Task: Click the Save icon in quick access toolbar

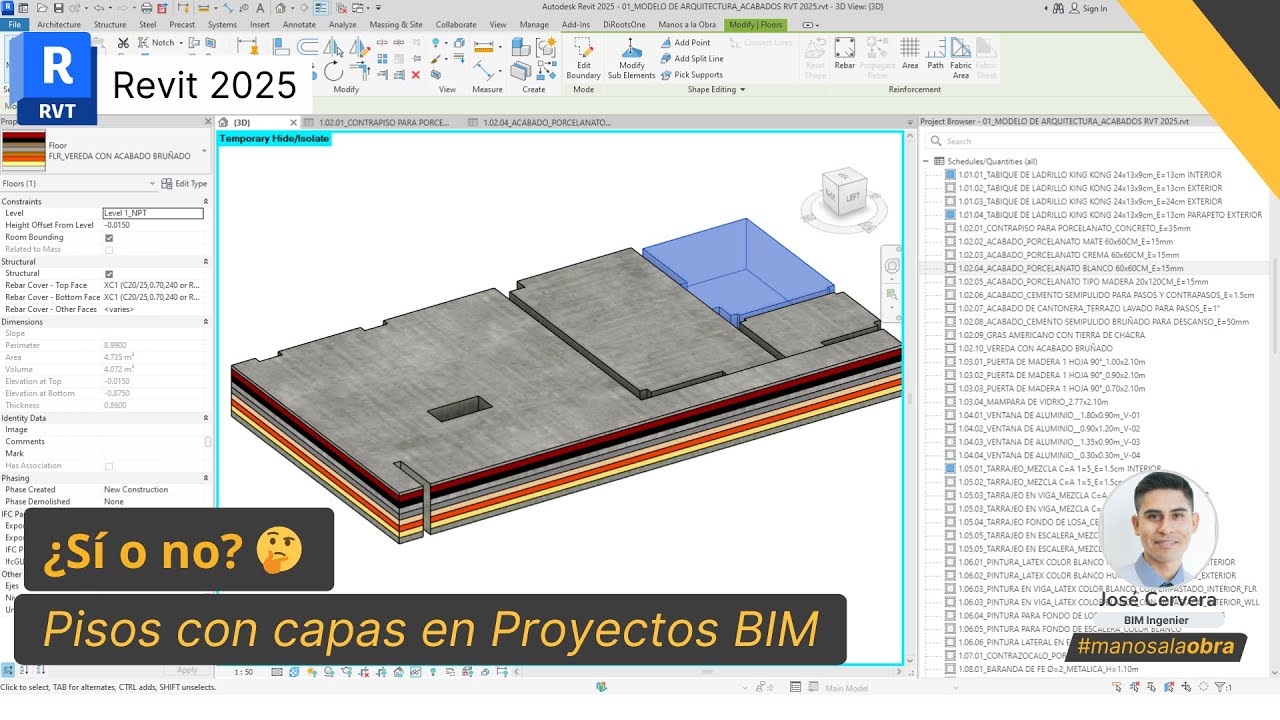Action: (59, 8)
